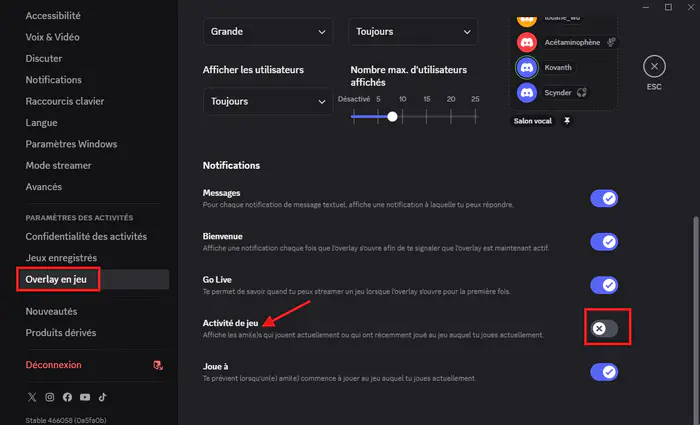Open the Afficher les utilisateurs dropdown
This screenshot has width=700, height=425.
tap(268, 101)
